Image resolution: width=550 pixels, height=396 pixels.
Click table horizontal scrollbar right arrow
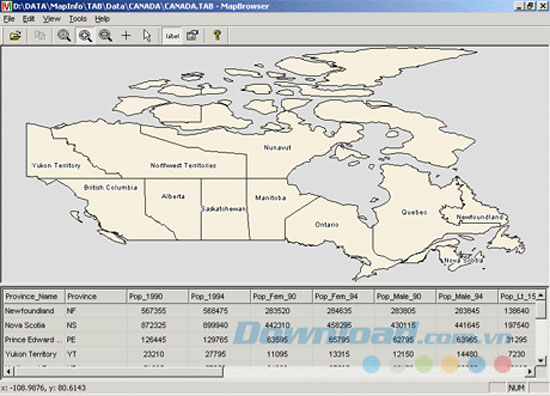530,371
